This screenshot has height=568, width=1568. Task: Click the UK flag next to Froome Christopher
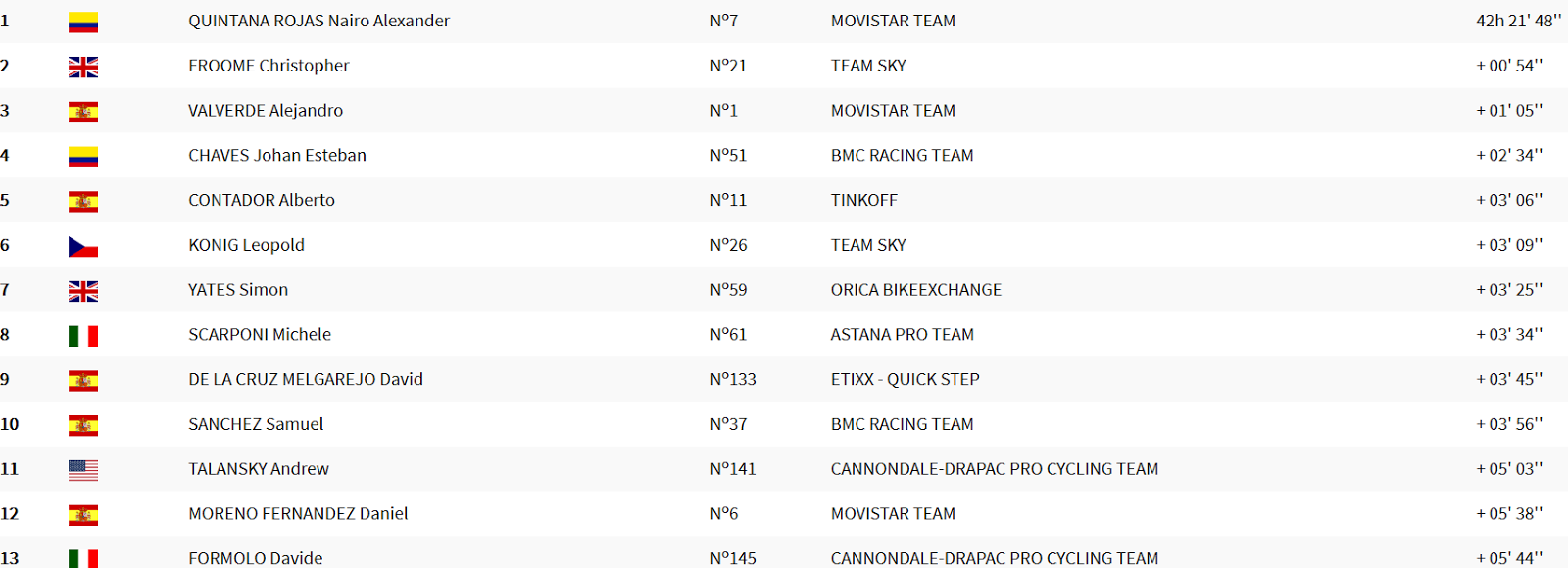tap(83, 67)
